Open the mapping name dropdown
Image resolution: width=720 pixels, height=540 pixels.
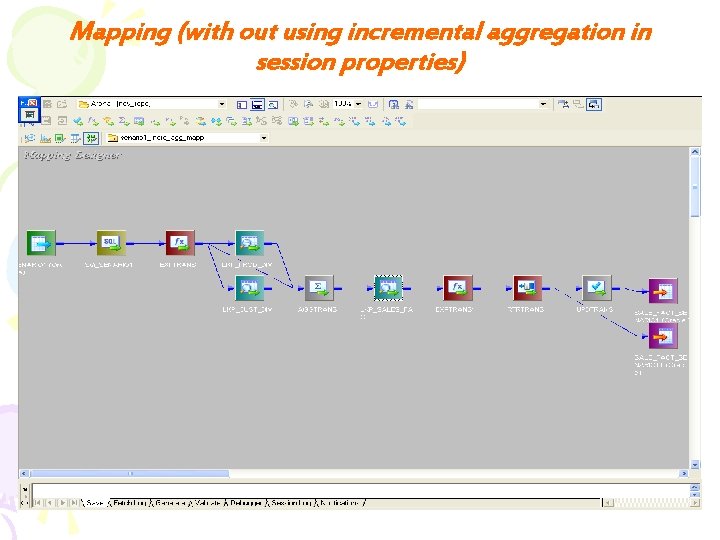264,138
